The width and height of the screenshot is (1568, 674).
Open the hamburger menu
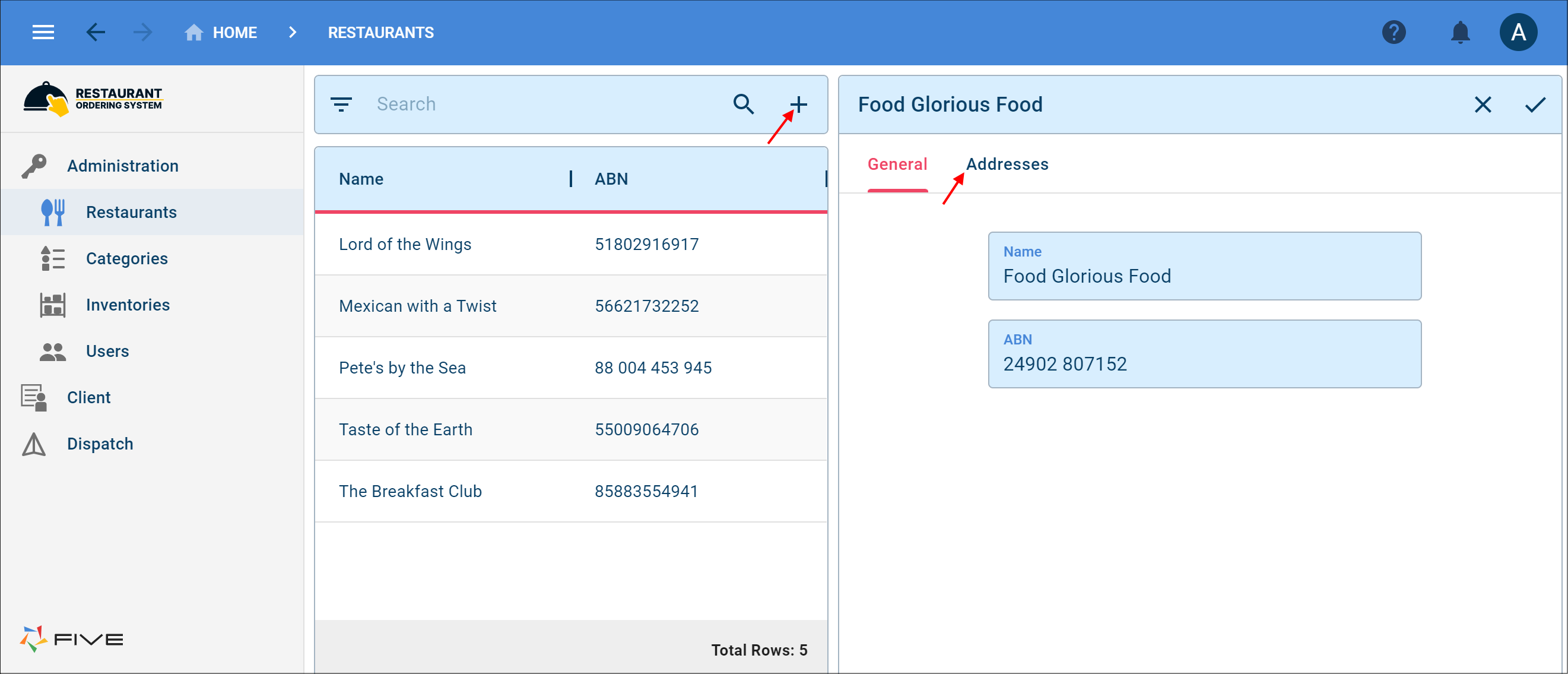pyautogui.click(x=43, y=32)
